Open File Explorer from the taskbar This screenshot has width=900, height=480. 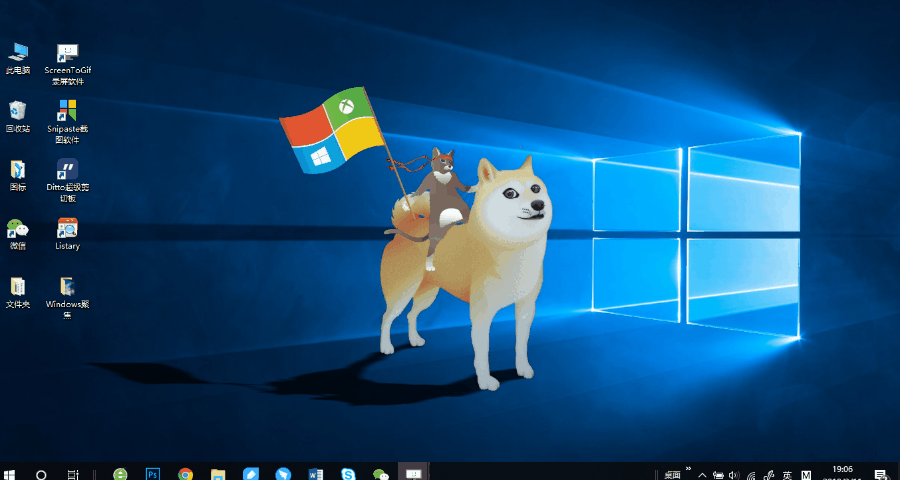click(218, 474)
